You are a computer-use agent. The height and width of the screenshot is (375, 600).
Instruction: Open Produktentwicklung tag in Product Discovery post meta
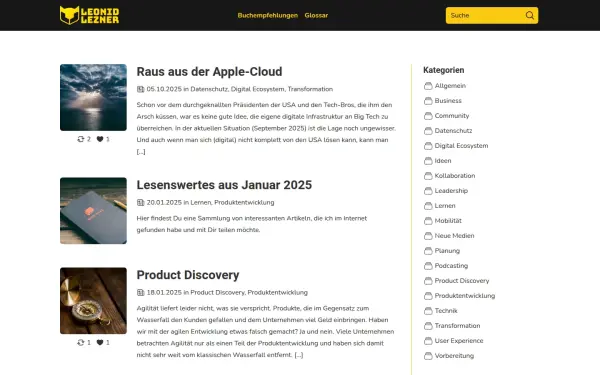[x=277, y=292]
